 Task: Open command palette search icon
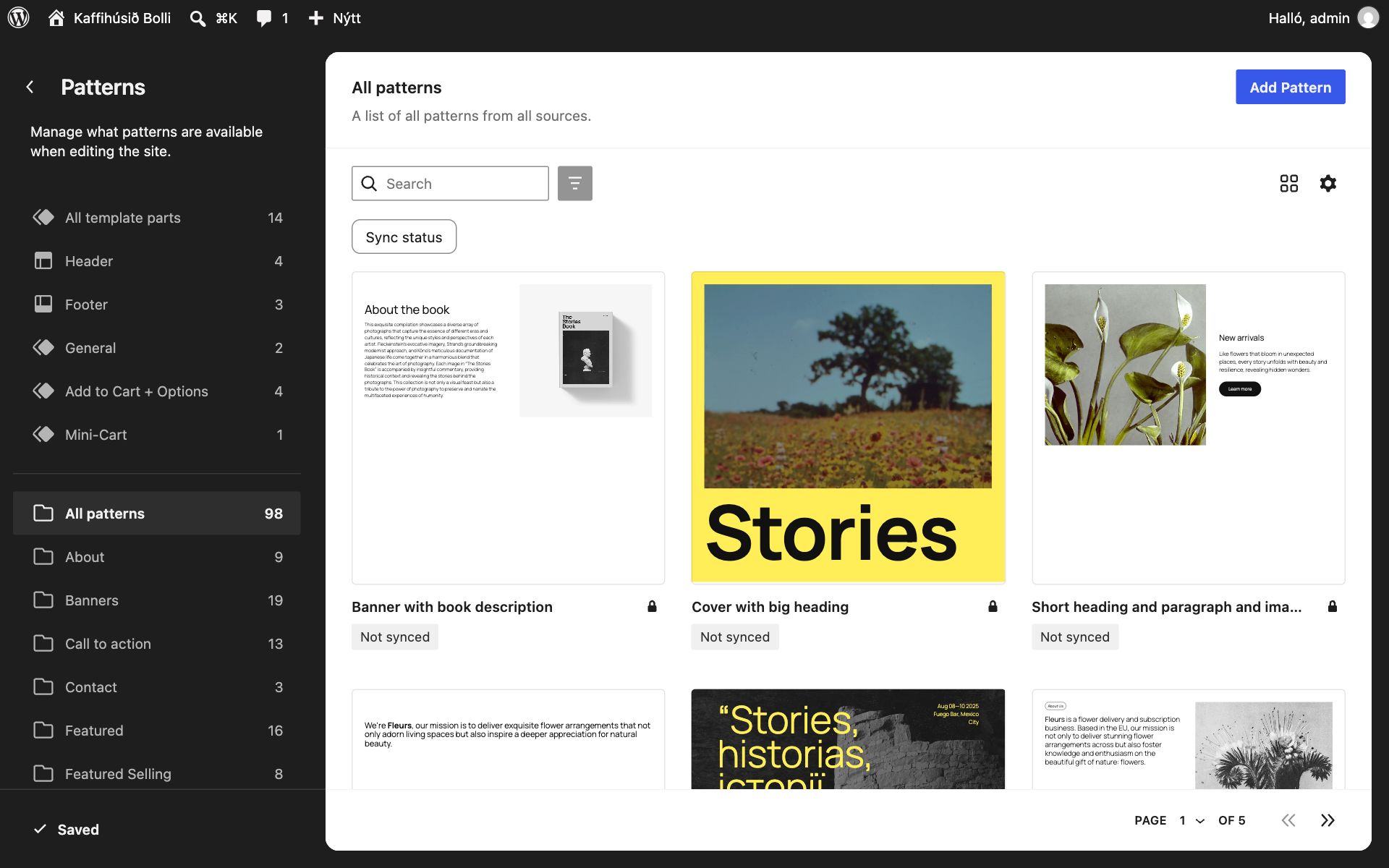click(x=197, y=18)
